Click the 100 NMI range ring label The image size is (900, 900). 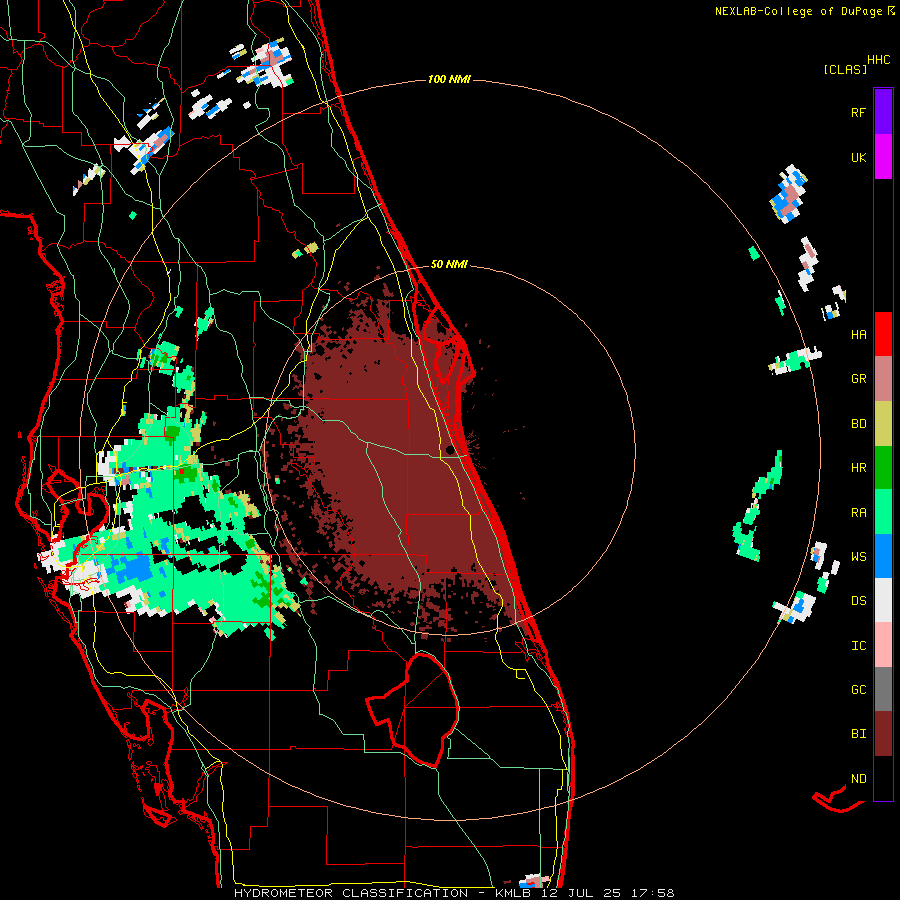[449, 79]
